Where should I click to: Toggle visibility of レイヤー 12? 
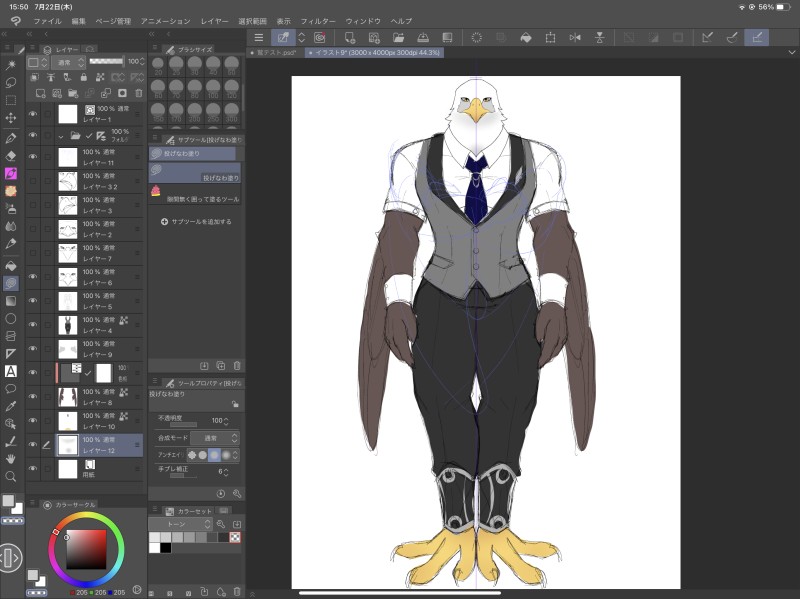[33, 444]
